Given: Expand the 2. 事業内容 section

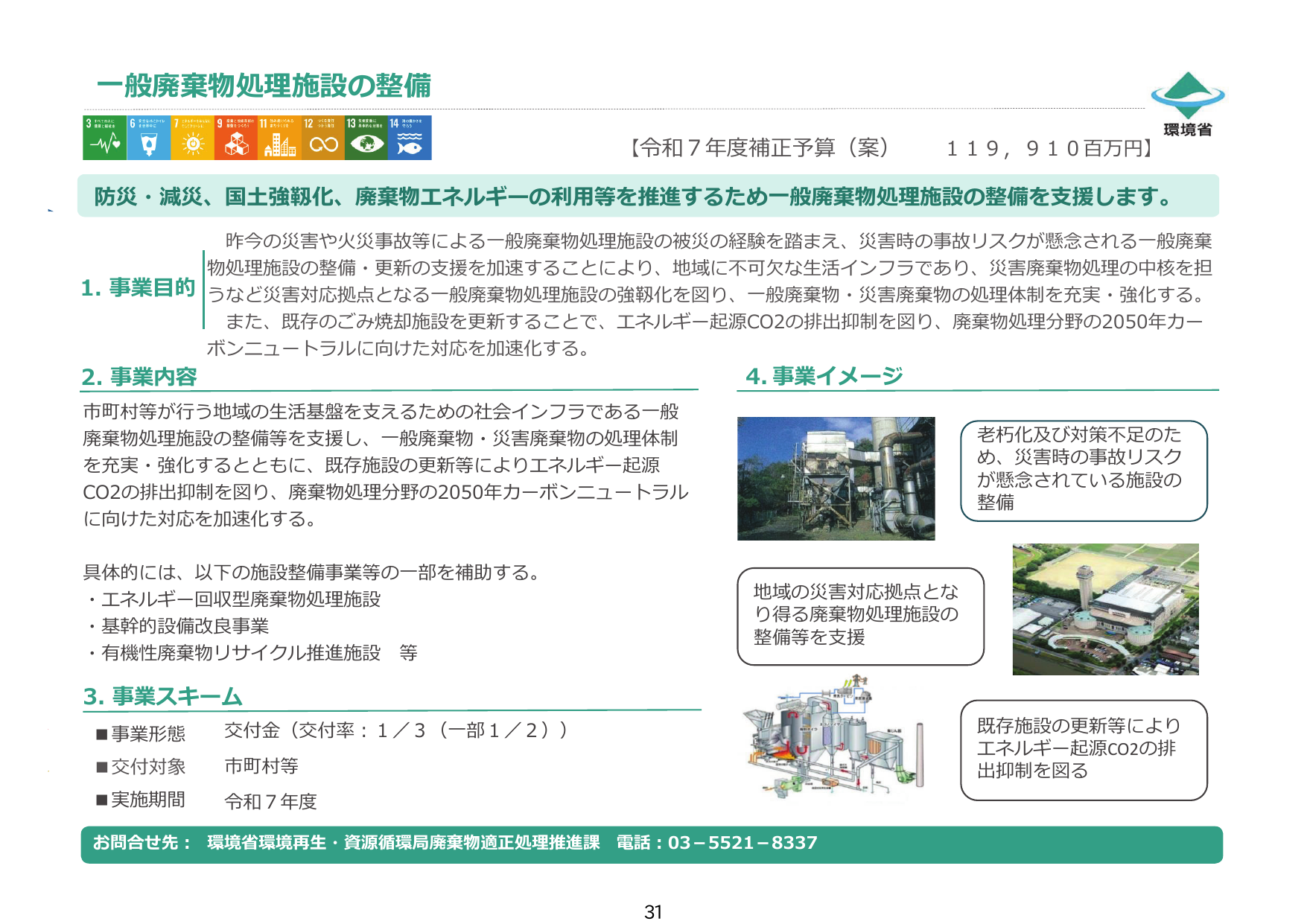Looking at the screenshot, I should coord(141,377).
